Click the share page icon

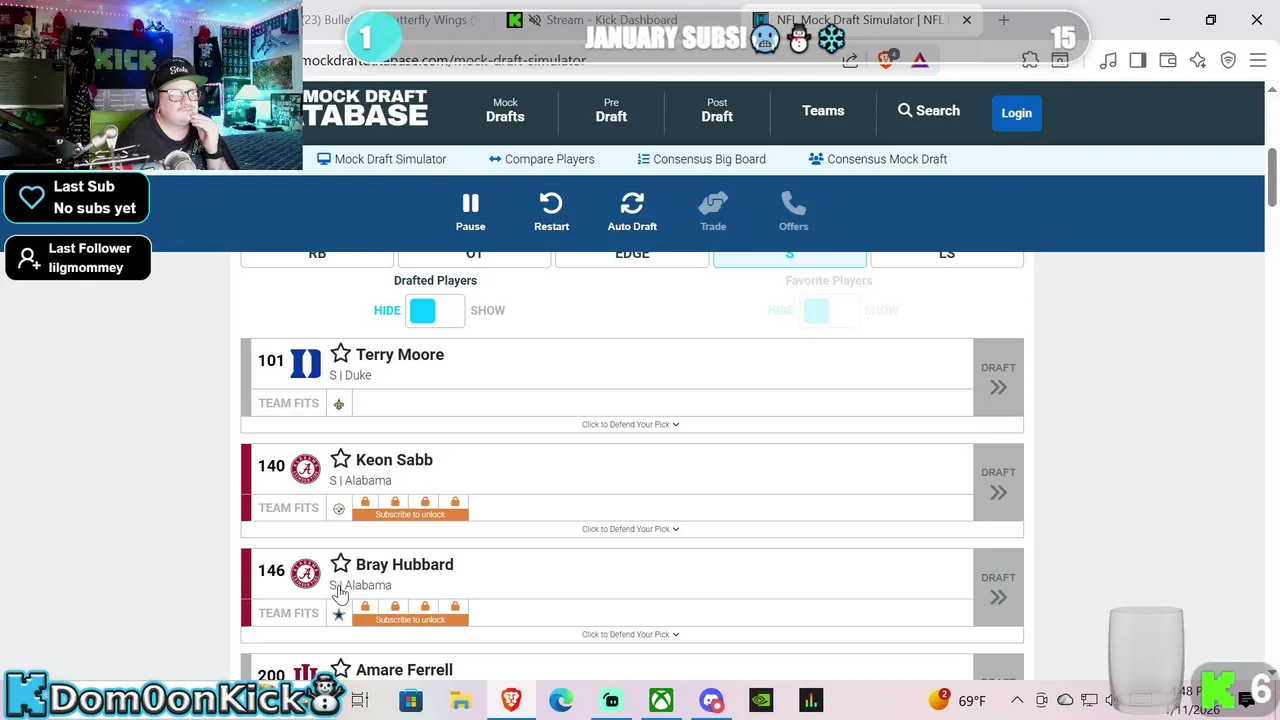pos(850,61)
